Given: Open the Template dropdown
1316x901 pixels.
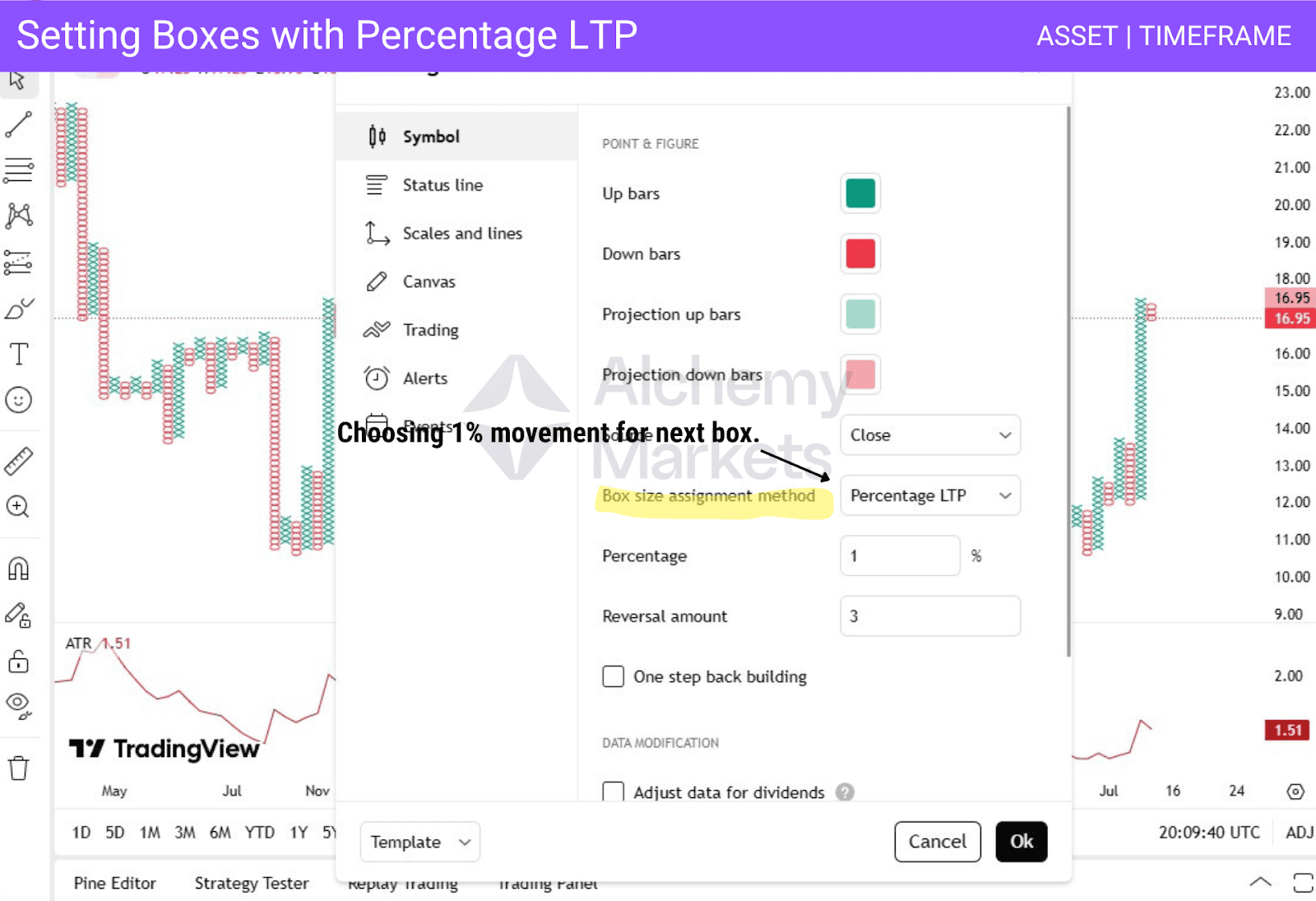Looking at the screenshot, I should point(419,842).
